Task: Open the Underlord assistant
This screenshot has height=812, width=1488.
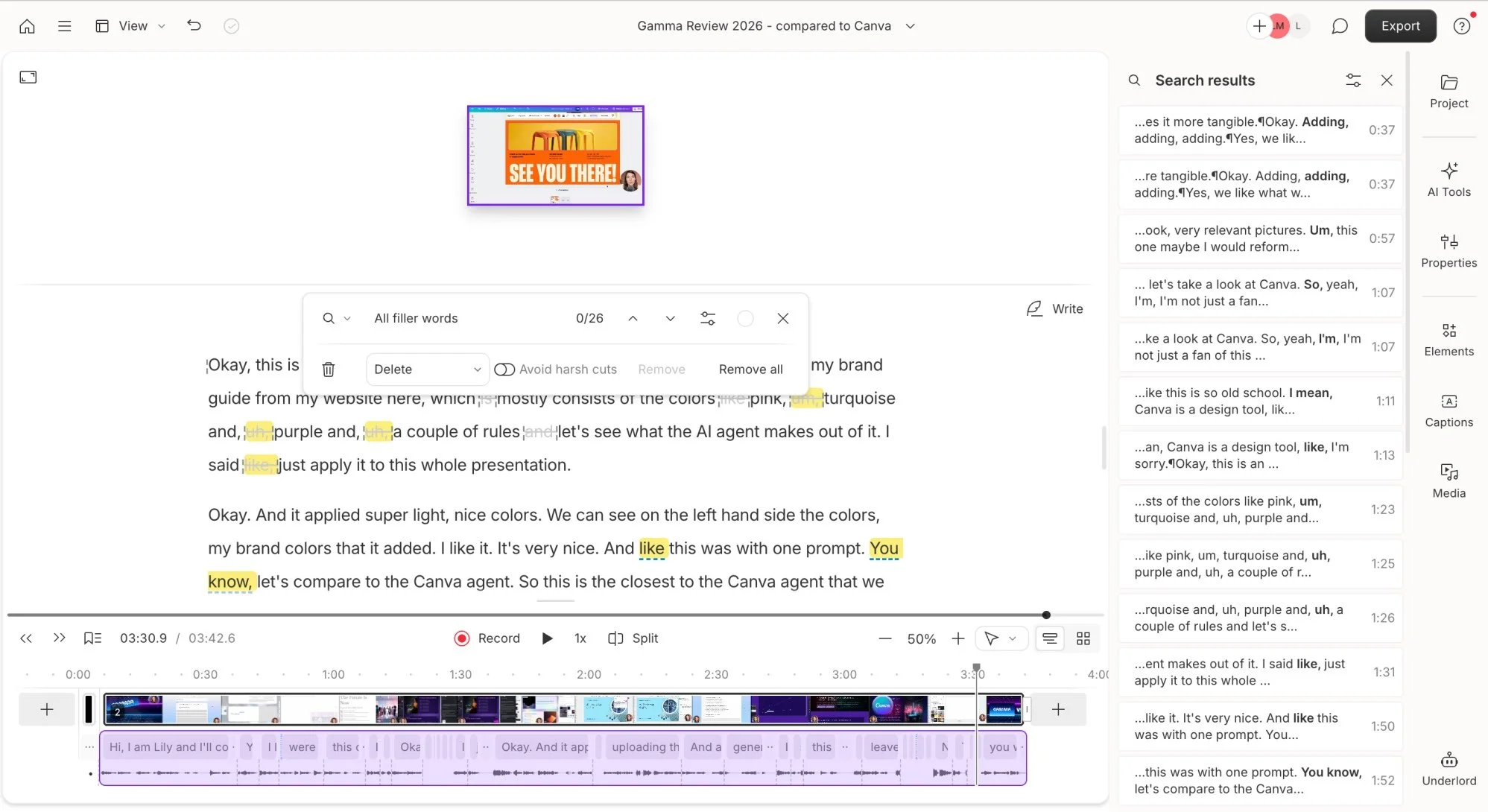Action: 1449,768
